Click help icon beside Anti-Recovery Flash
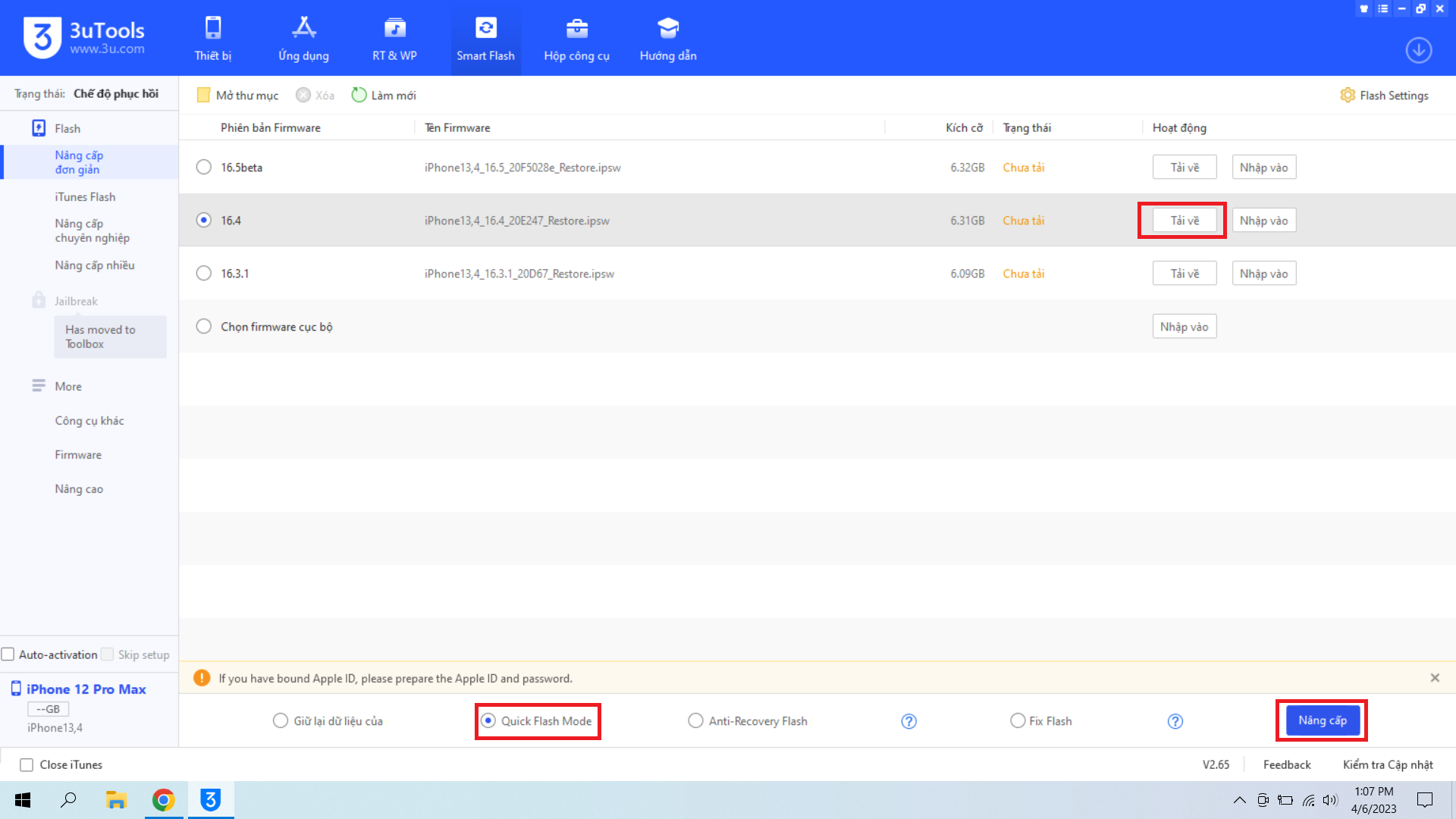Viewport: 1456px width, 819px height. pos(908,721)
